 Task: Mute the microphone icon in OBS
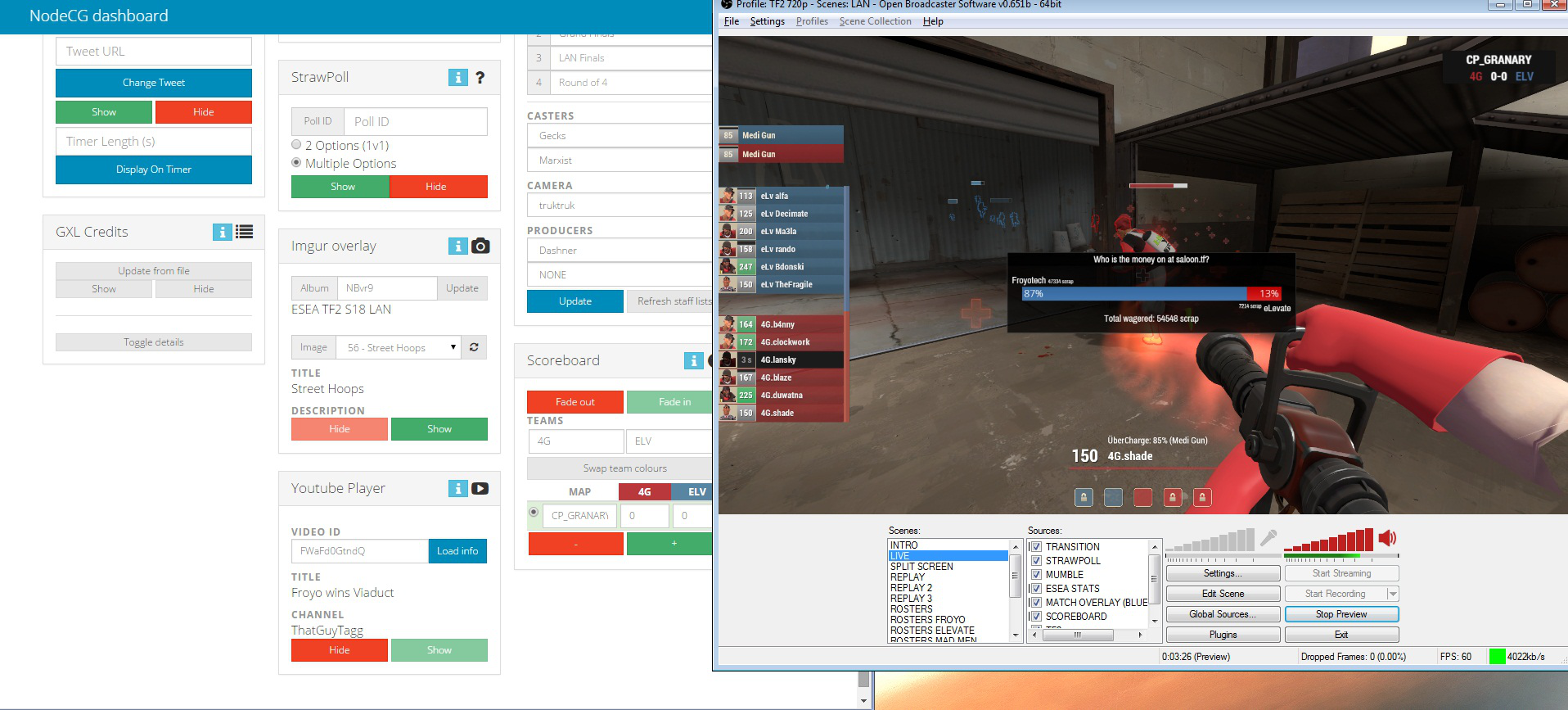[x=1268, y=538]
